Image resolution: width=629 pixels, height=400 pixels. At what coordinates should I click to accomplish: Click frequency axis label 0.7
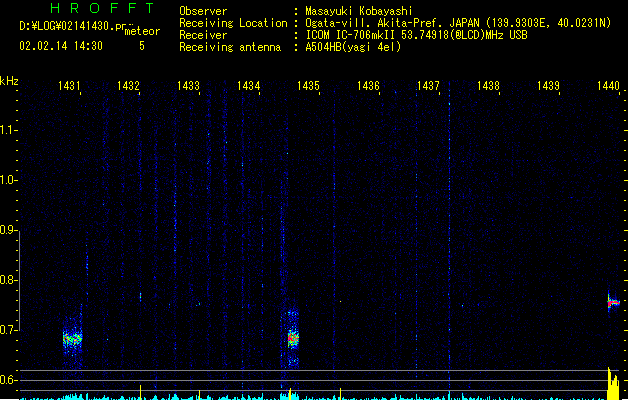pos(7,330)
